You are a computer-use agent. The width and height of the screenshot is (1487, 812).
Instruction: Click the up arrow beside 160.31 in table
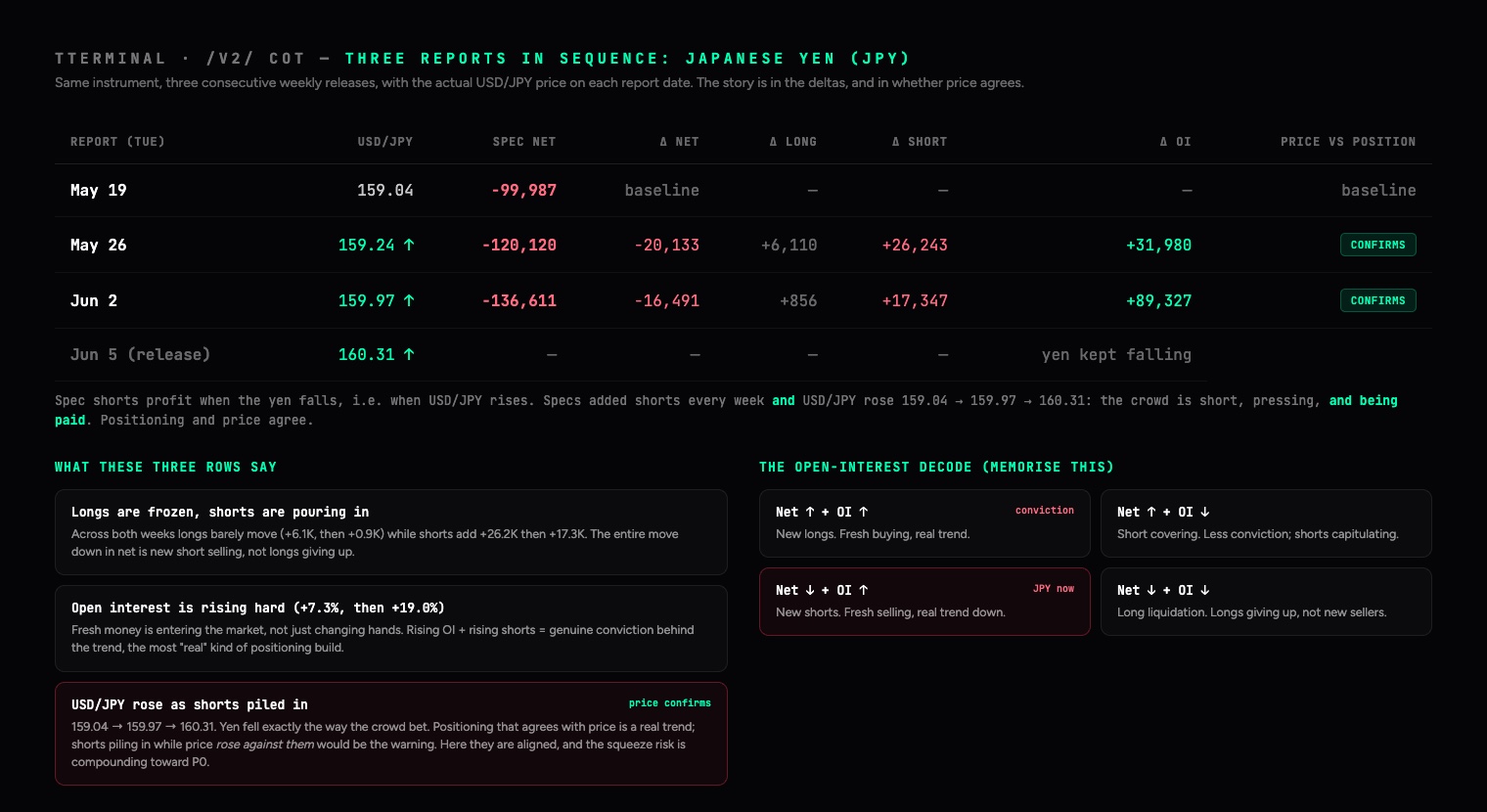click(409, 354)
